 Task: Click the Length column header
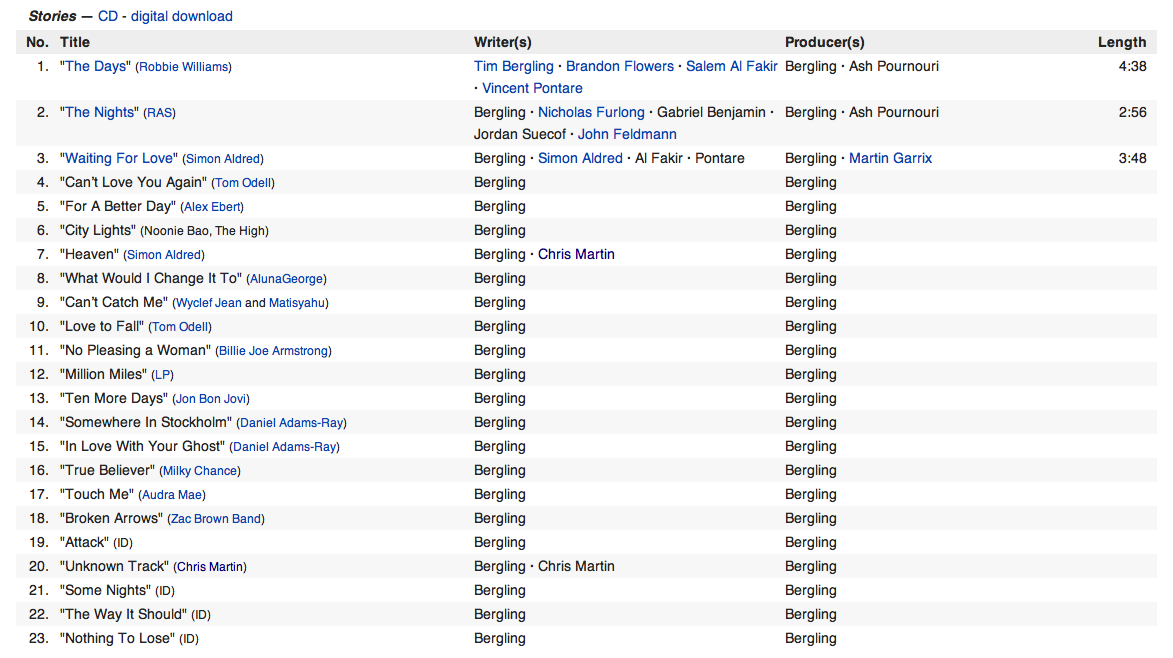pyautogui.click(x=1122, y=42)
